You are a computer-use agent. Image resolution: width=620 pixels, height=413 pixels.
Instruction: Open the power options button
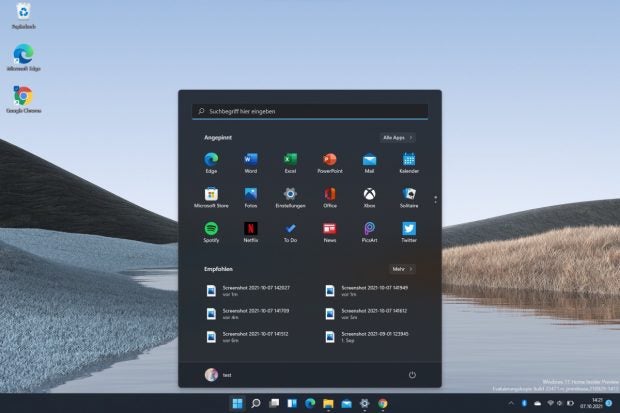tap(412, 375)
